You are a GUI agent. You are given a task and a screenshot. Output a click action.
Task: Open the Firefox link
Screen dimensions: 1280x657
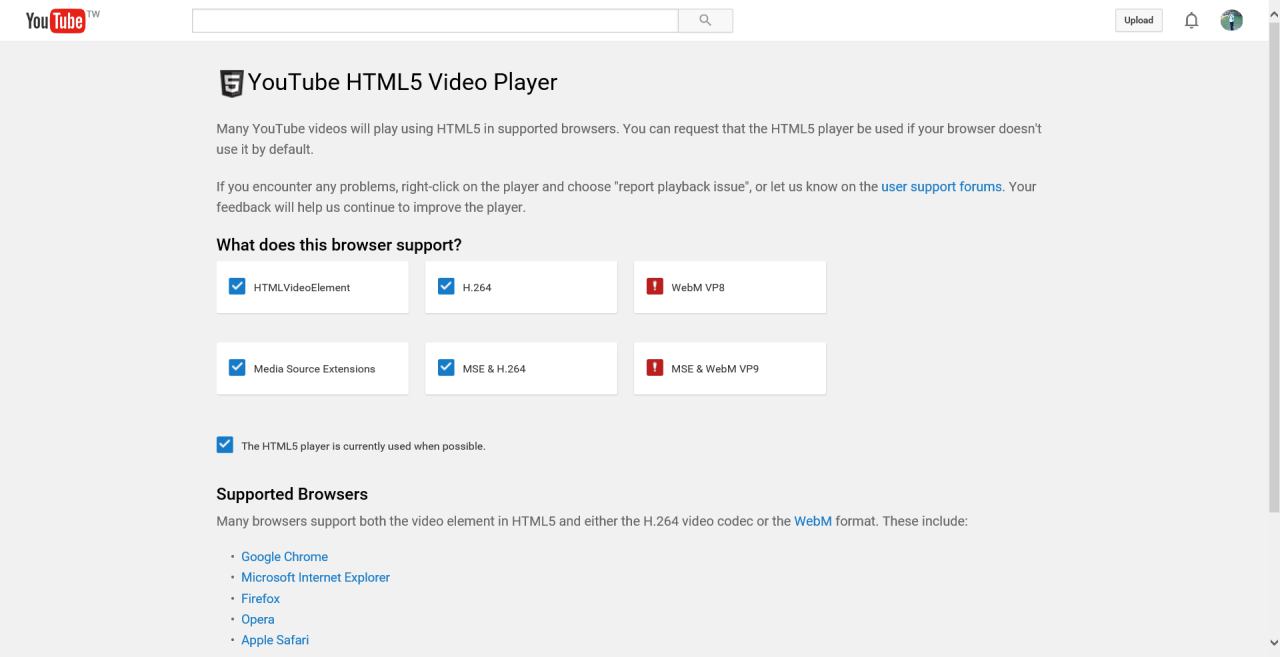coord(260,599)
